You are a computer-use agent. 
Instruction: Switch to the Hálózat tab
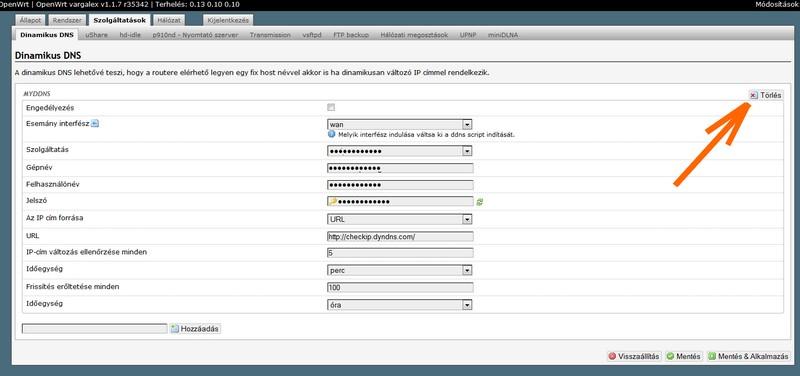pos(168,20)
